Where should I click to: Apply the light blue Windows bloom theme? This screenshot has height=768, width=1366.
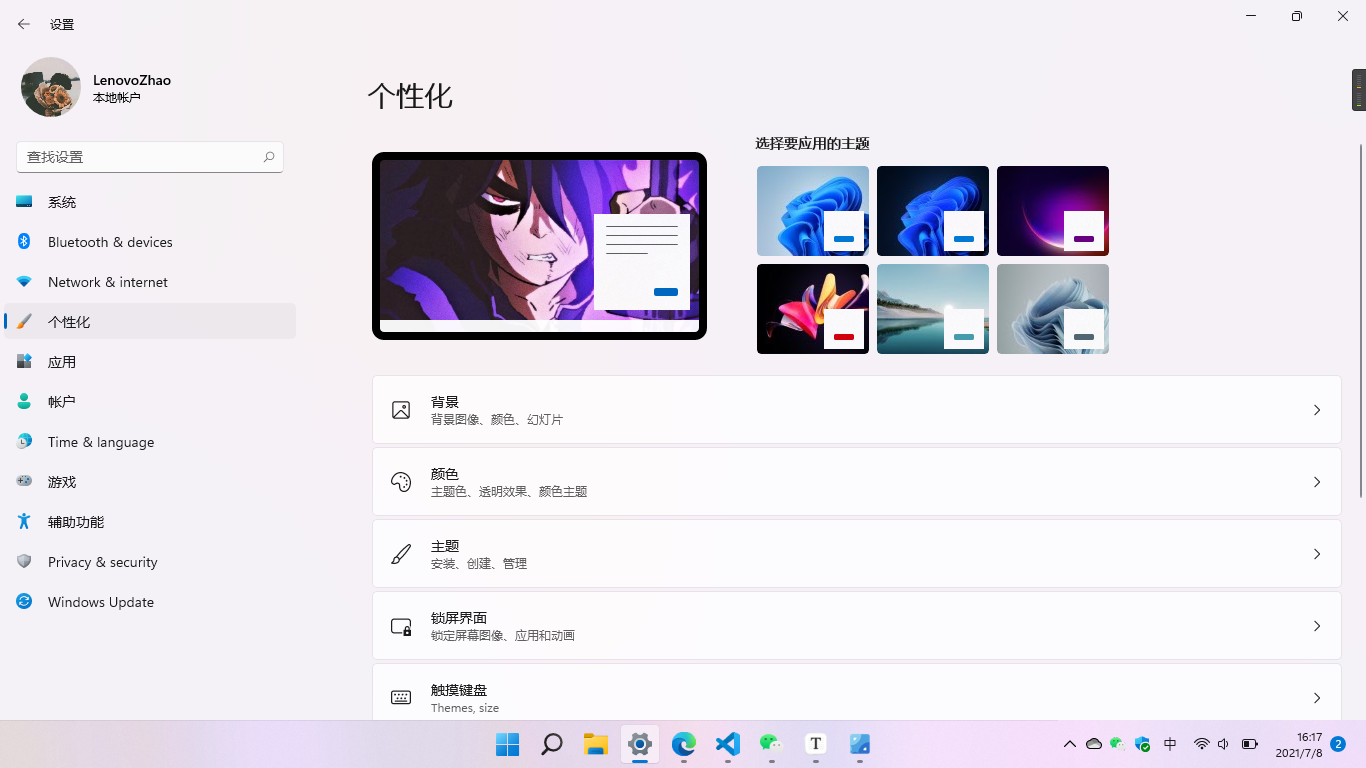pyautogui.click(x=813, y=211)
